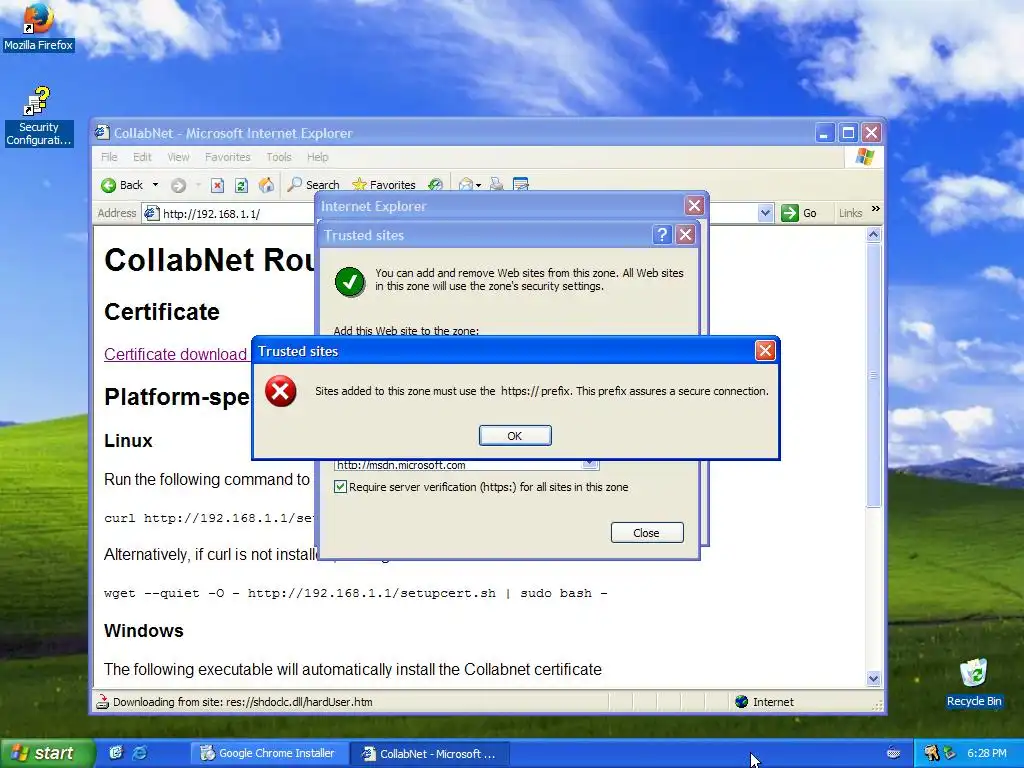The image size is (1024, 768).
Task: Click the Close button in Trusted sites dialog
Action: tap(647, 533)
